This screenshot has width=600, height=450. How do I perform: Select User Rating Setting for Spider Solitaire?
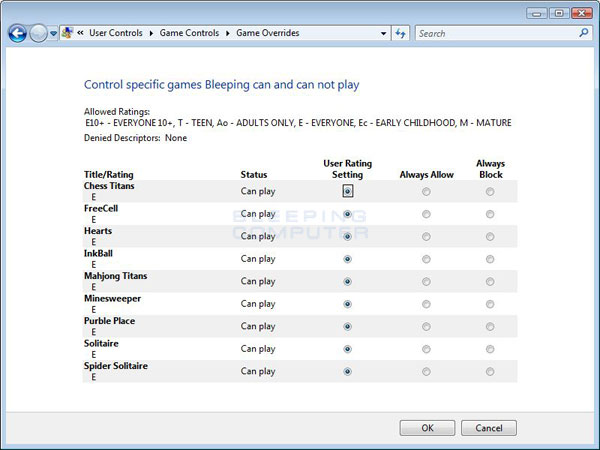(347, 372)
